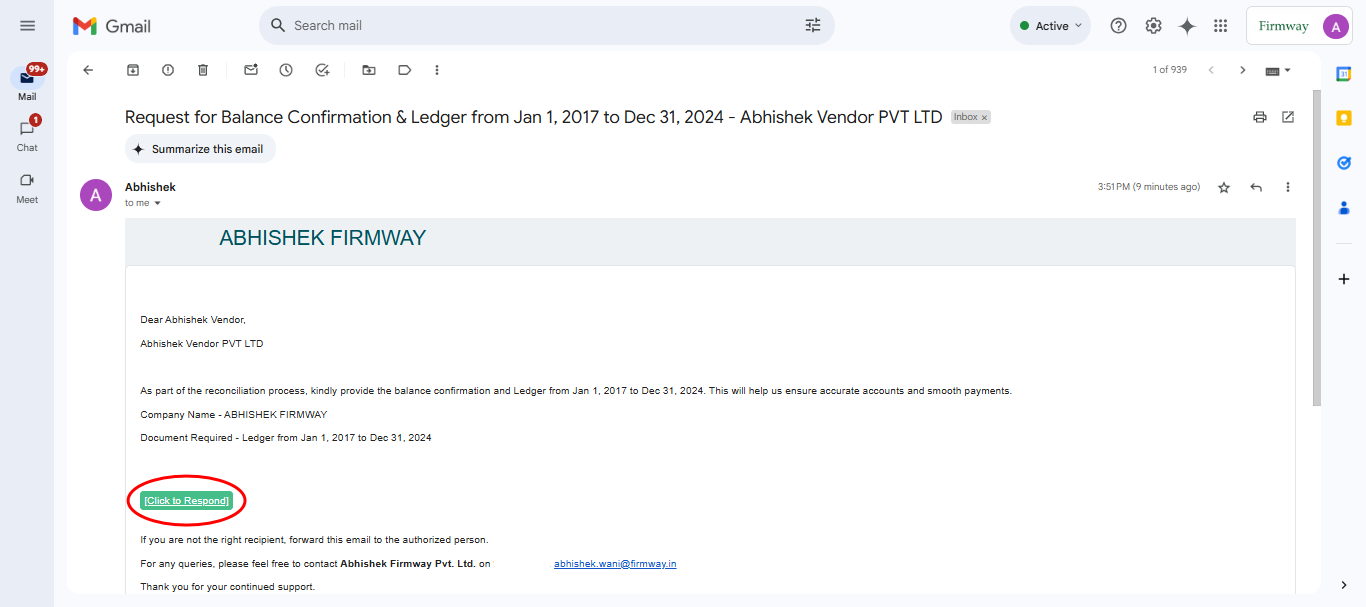Archive this email with the toolbar icon
This screenshot has width=1366, height=607.
pyautogui.click(x=132, y=70)
